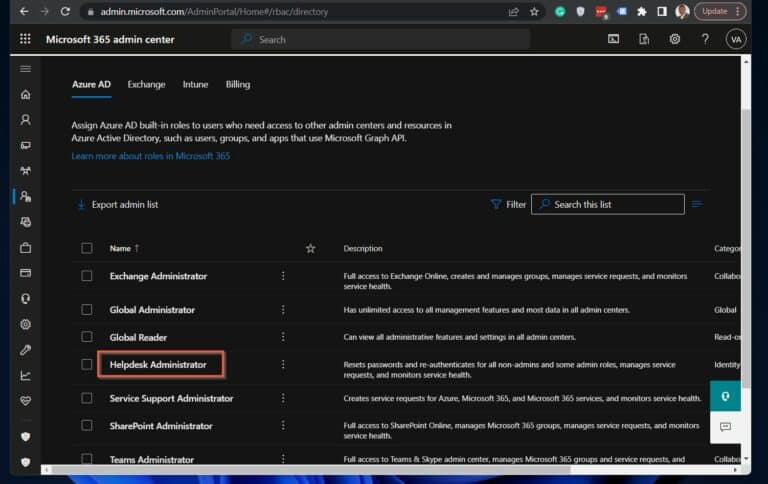Click the favorites star column header
Image resolution: width=768 pixels, height=484 pixels.
[x=311, y=248]
